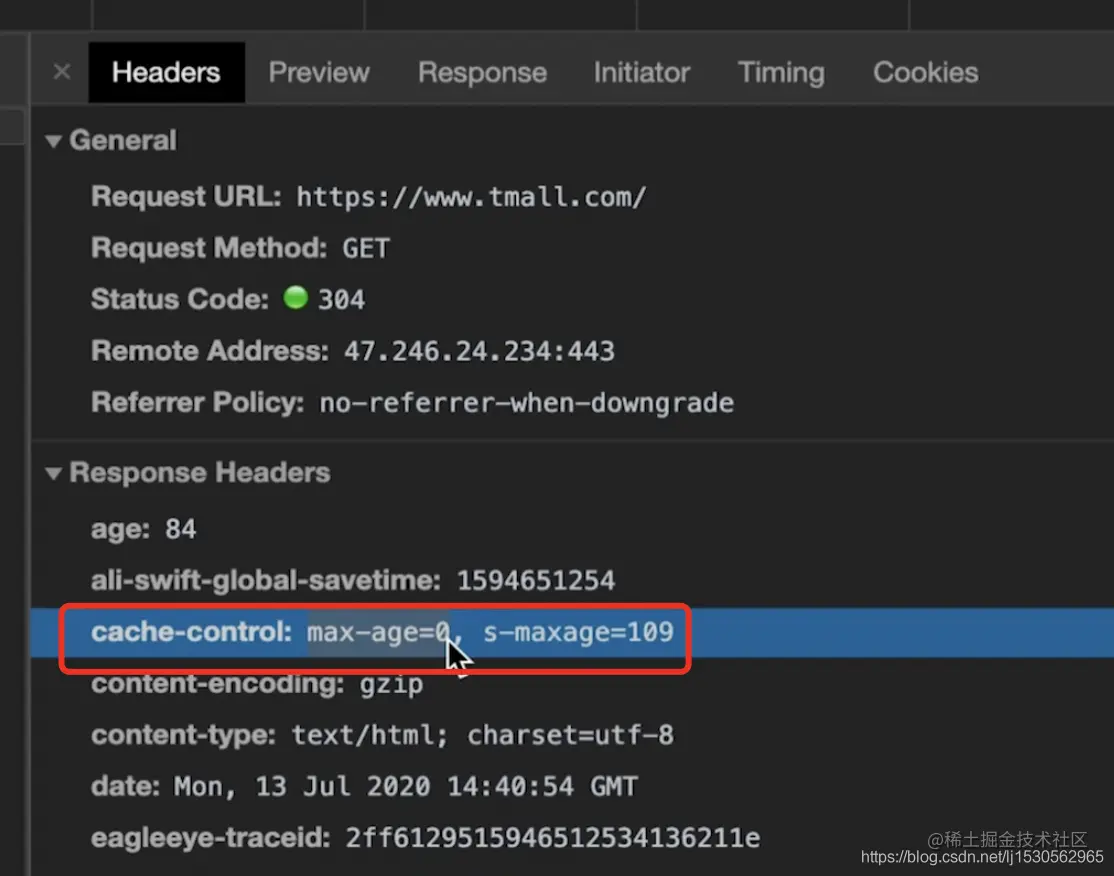The image size is (1114, 876).
Task: Open the Timing tab
Action: [781, 72]
